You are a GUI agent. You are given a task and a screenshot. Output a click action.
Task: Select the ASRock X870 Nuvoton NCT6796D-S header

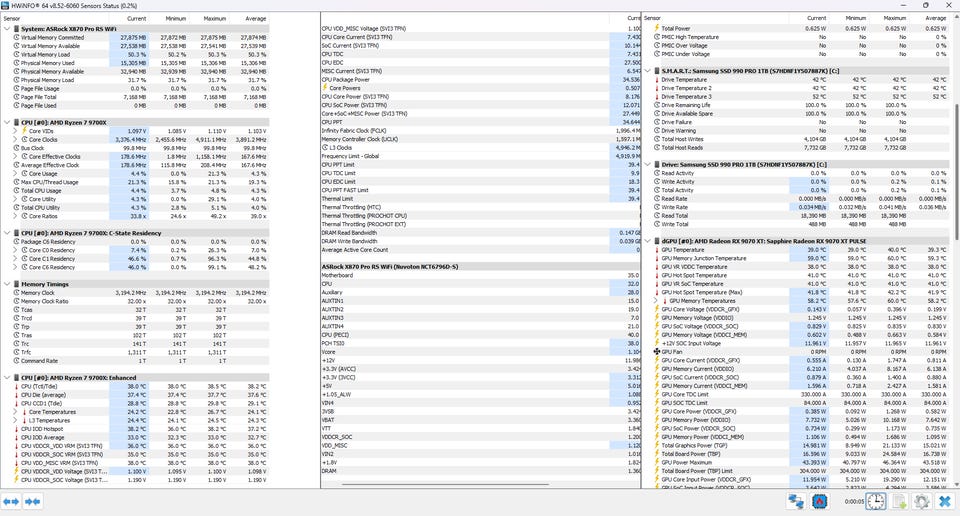481,267
